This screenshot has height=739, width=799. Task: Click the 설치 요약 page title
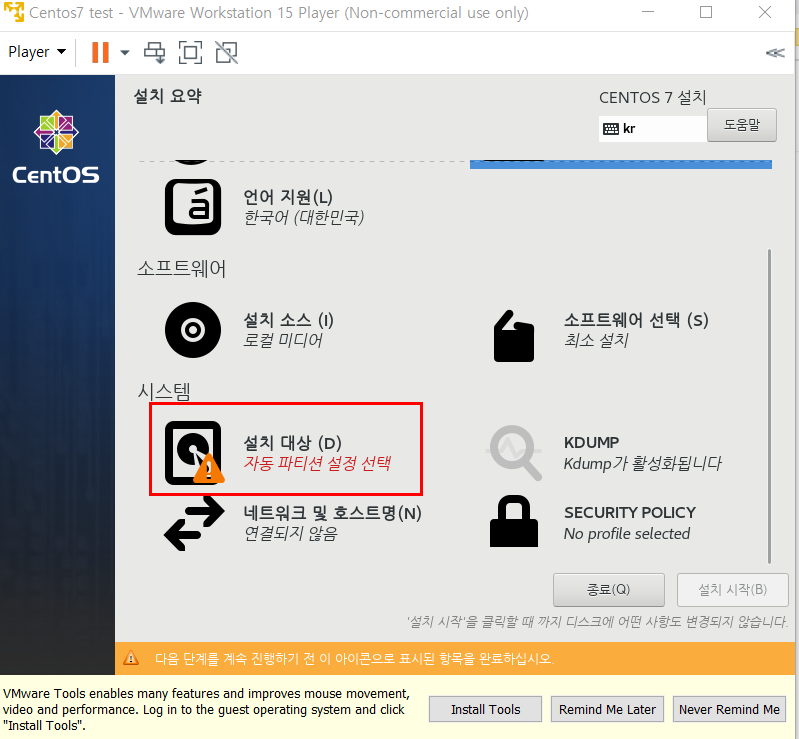click(x=168, y=96)
